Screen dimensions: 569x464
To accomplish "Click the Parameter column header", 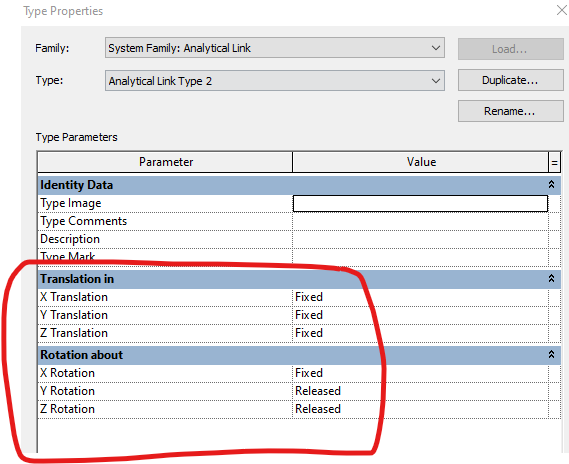I will (x=165, y=162).
